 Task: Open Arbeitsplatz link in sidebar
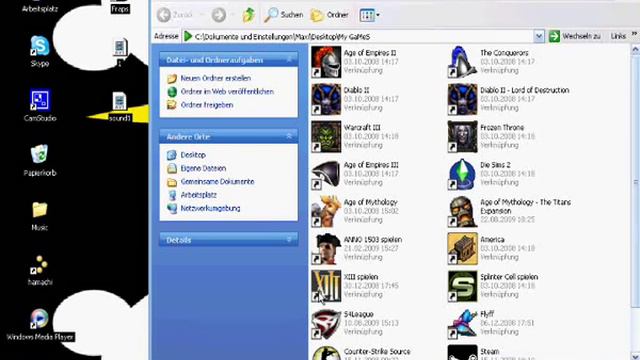pyautogui.click(x=198, y=195)
